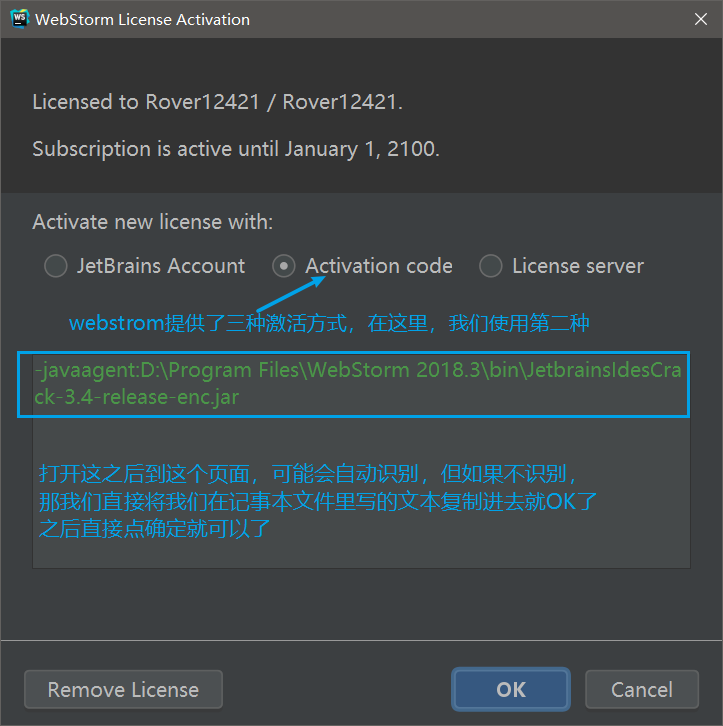Click the Cancel button
The height and width of the screenshot is (726, 723).
pyautogui.click(x=642, y=689)
